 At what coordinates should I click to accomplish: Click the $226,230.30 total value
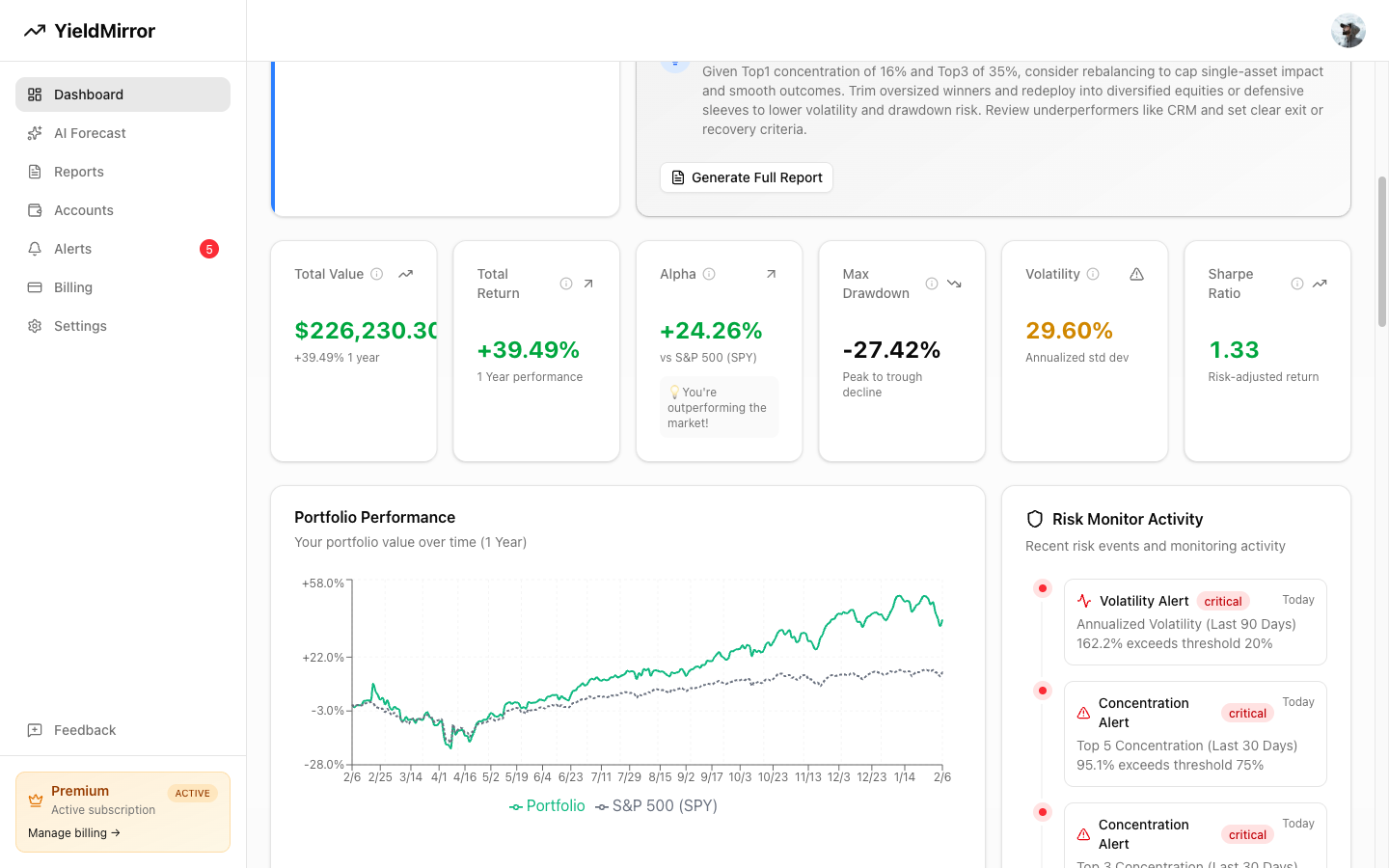(x=367, y=331)
